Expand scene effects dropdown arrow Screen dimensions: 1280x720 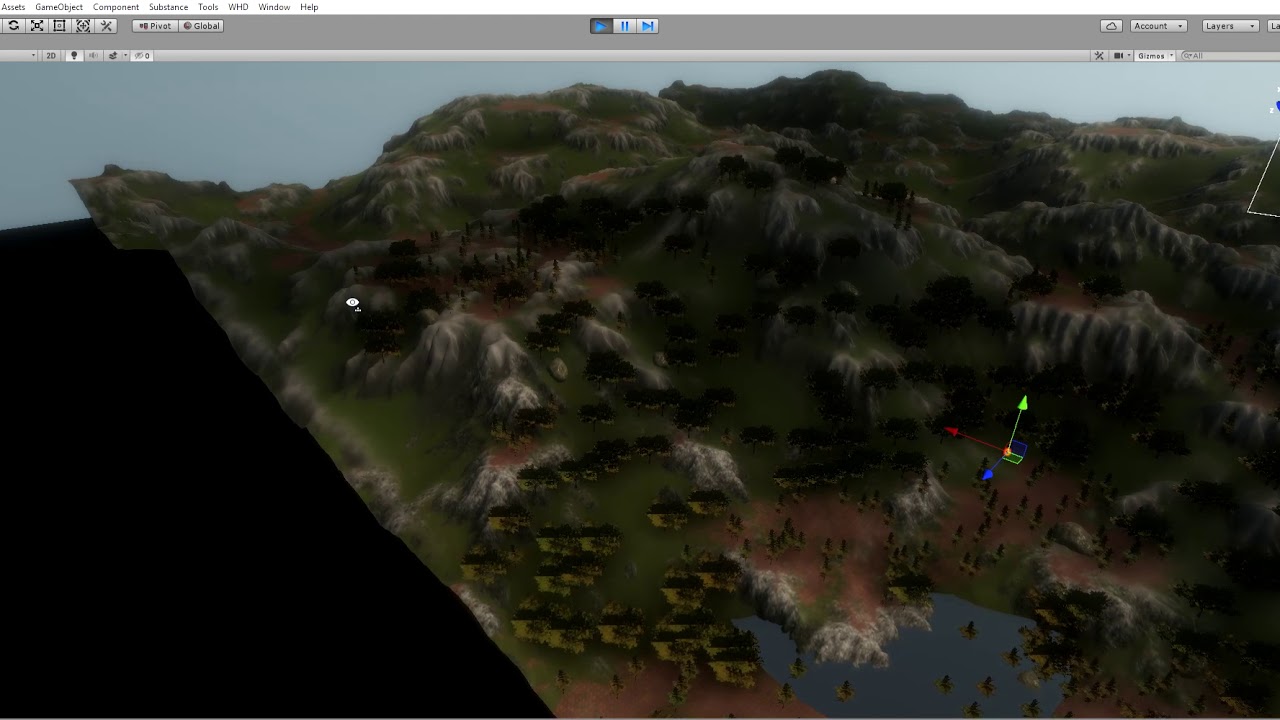[125, 56]
